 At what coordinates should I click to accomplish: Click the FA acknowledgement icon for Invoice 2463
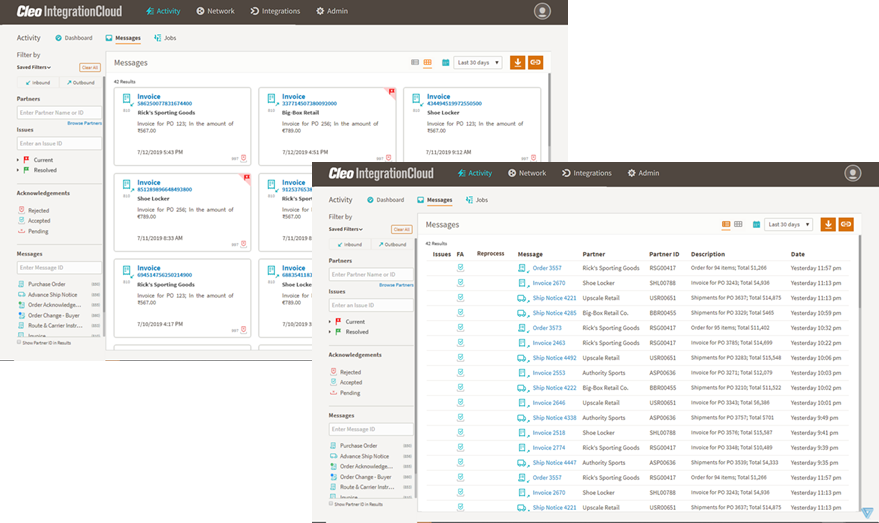pos(460,343)
